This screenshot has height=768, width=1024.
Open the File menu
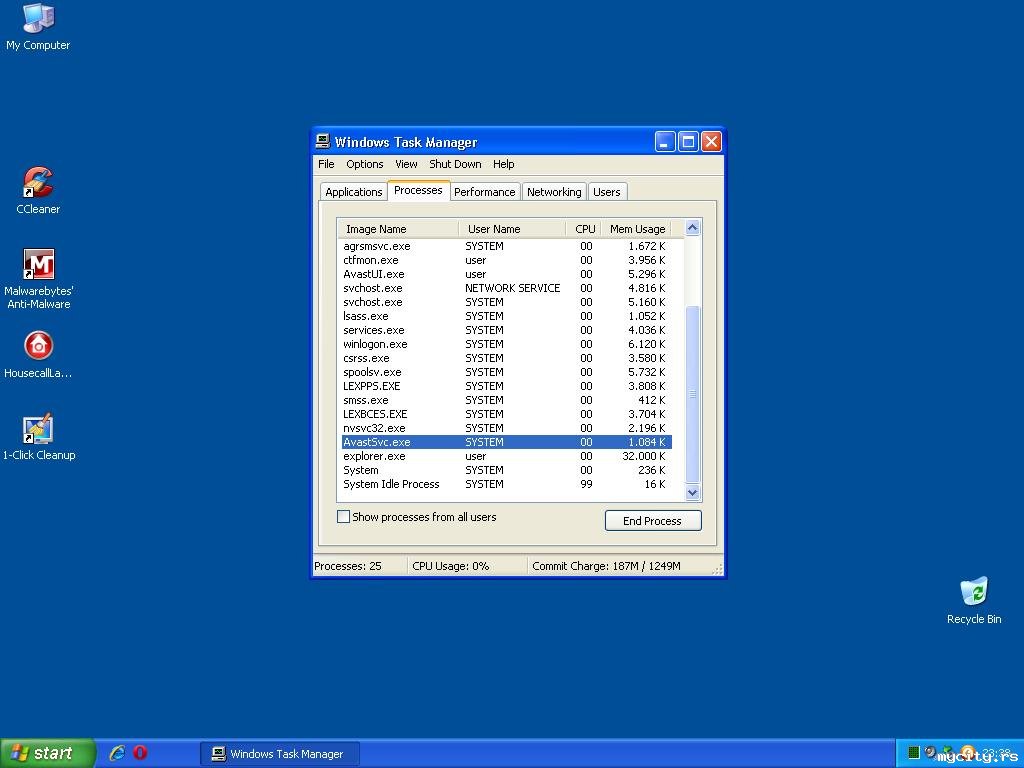point(326,164)
